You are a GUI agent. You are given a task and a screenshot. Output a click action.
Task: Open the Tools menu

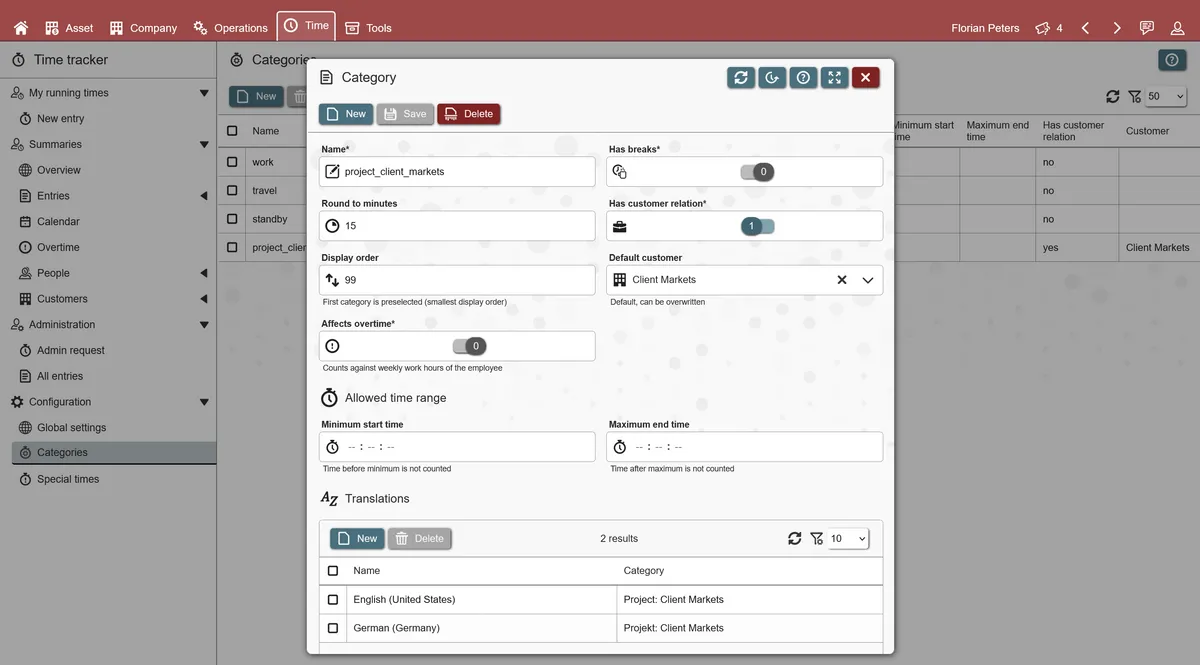point(368,28)
